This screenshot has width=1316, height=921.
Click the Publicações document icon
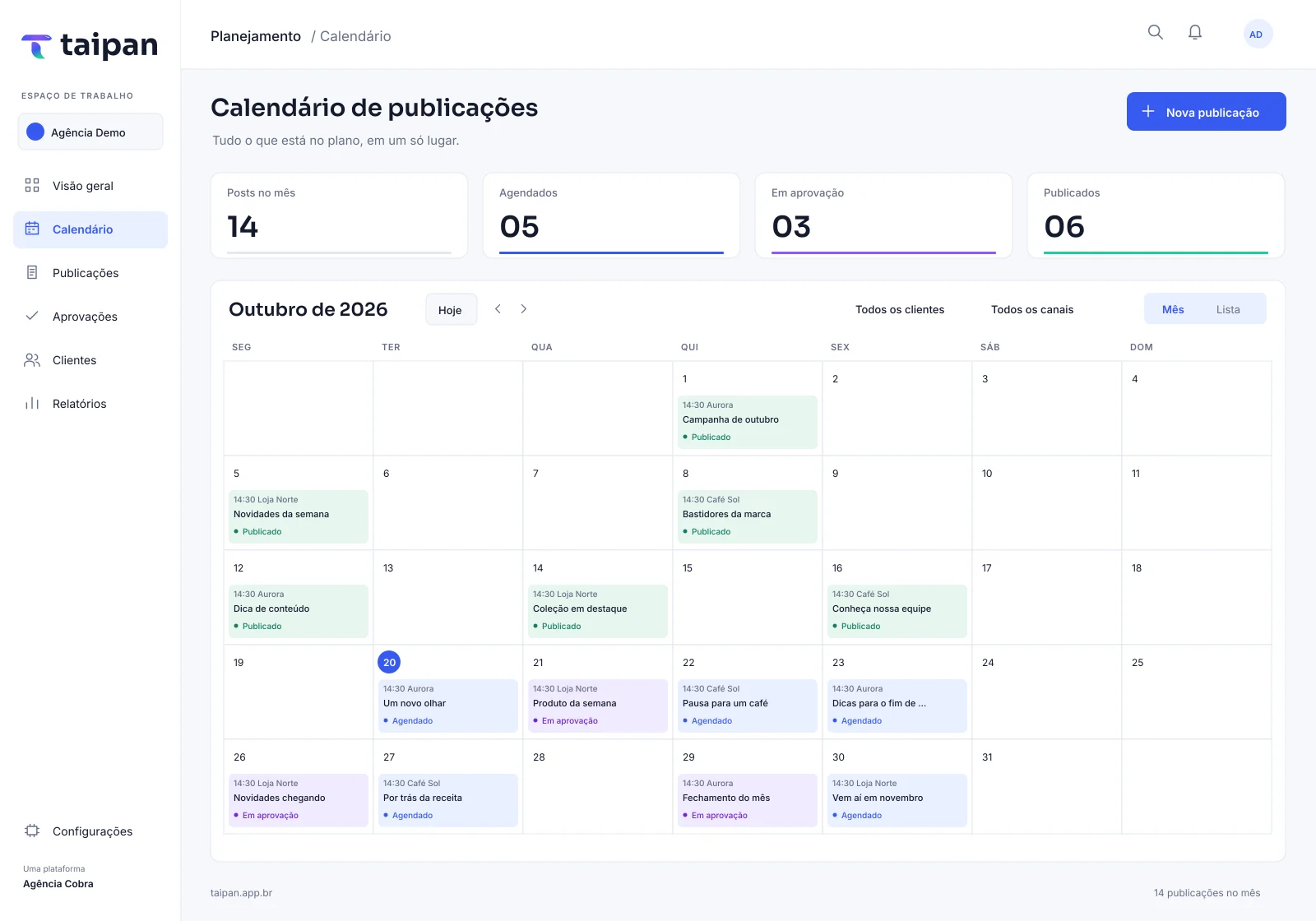pos(32,272)
